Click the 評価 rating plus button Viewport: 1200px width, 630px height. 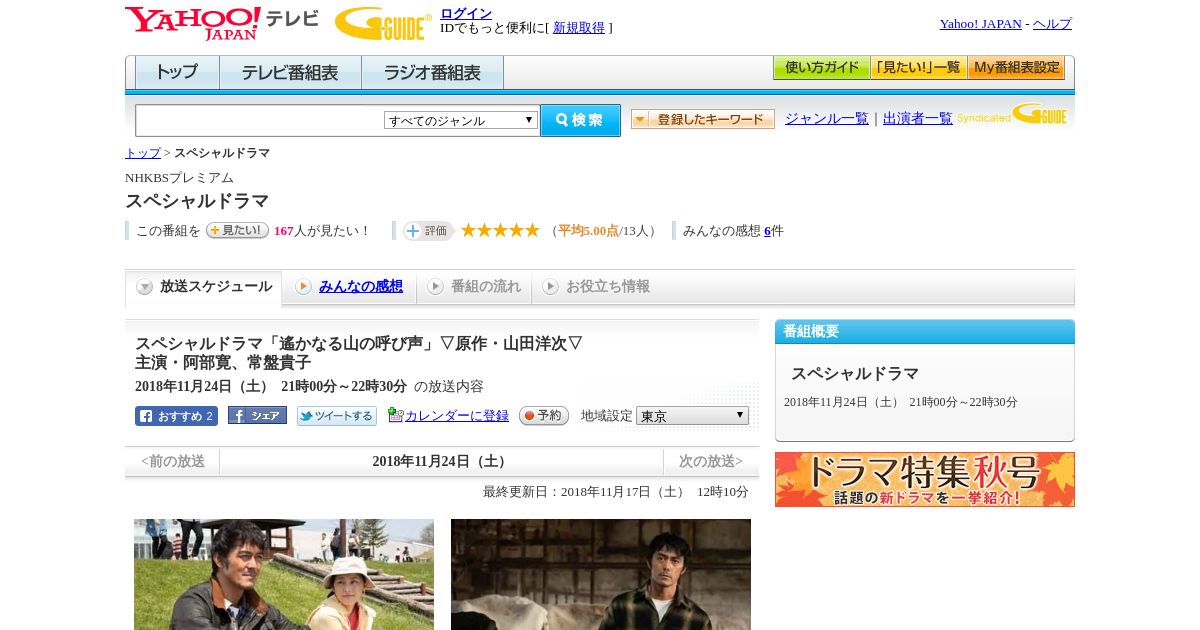[428, 231]
